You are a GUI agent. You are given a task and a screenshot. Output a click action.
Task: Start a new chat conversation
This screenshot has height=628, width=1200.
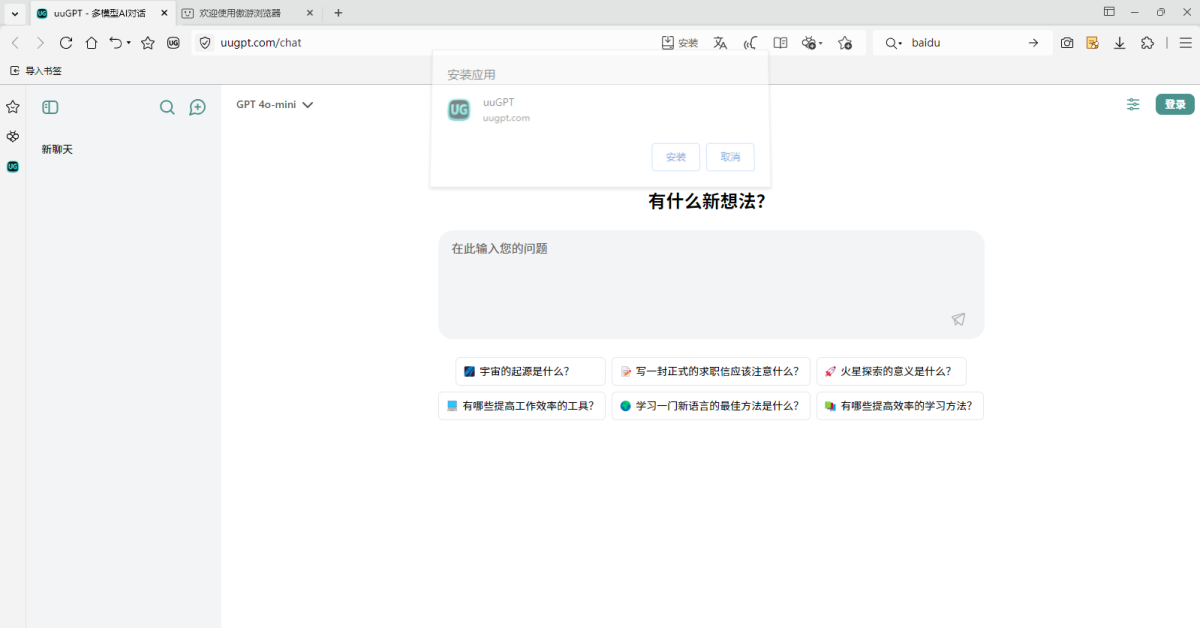click(x=197, y=107)
